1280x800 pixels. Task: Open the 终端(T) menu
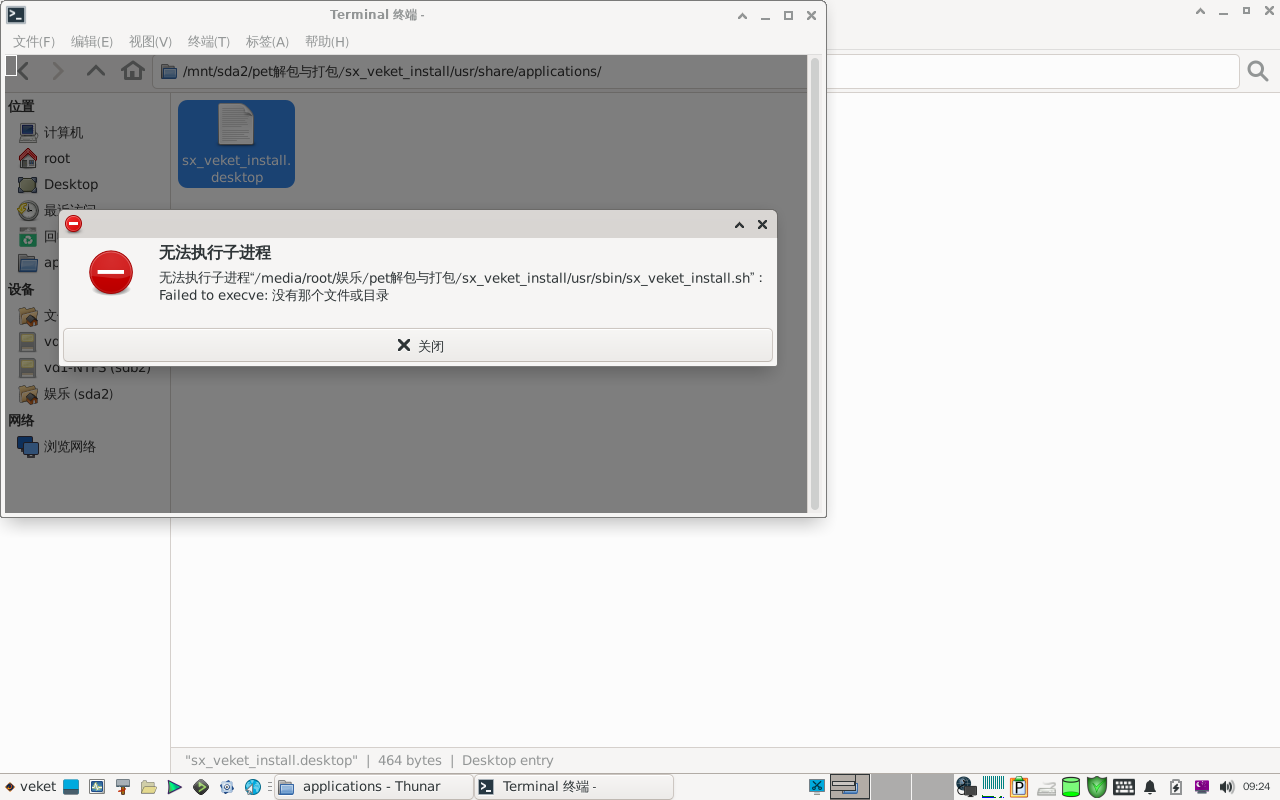click(x=209, y=41)
